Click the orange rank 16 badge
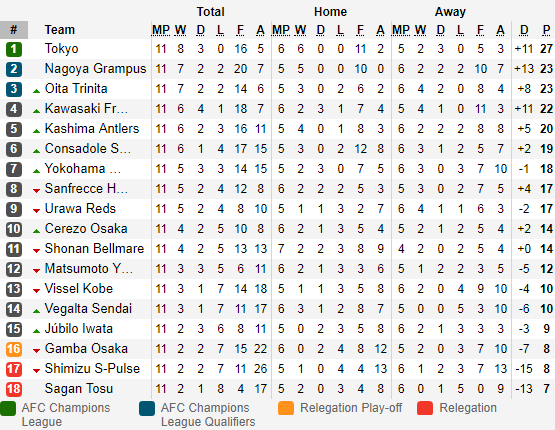Viewport: 555px width, 430px height. coord(14,349)
